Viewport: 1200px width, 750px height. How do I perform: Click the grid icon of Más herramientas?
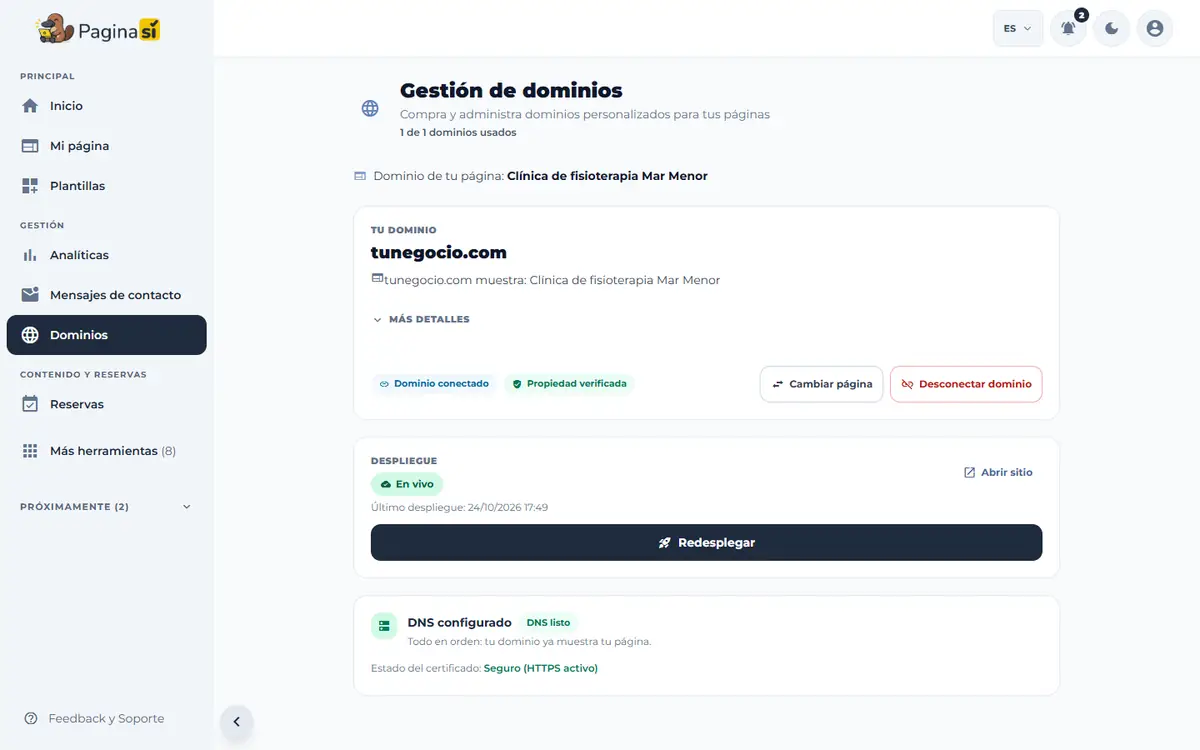[30, 451]
